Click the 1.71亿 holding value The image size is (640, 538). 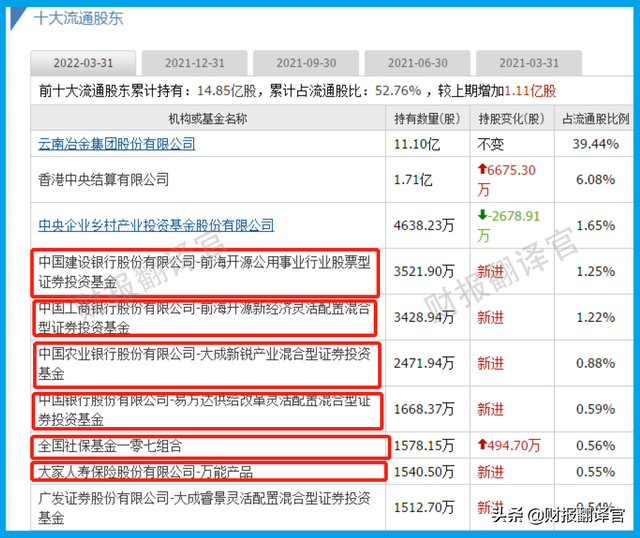pos(413,180)
